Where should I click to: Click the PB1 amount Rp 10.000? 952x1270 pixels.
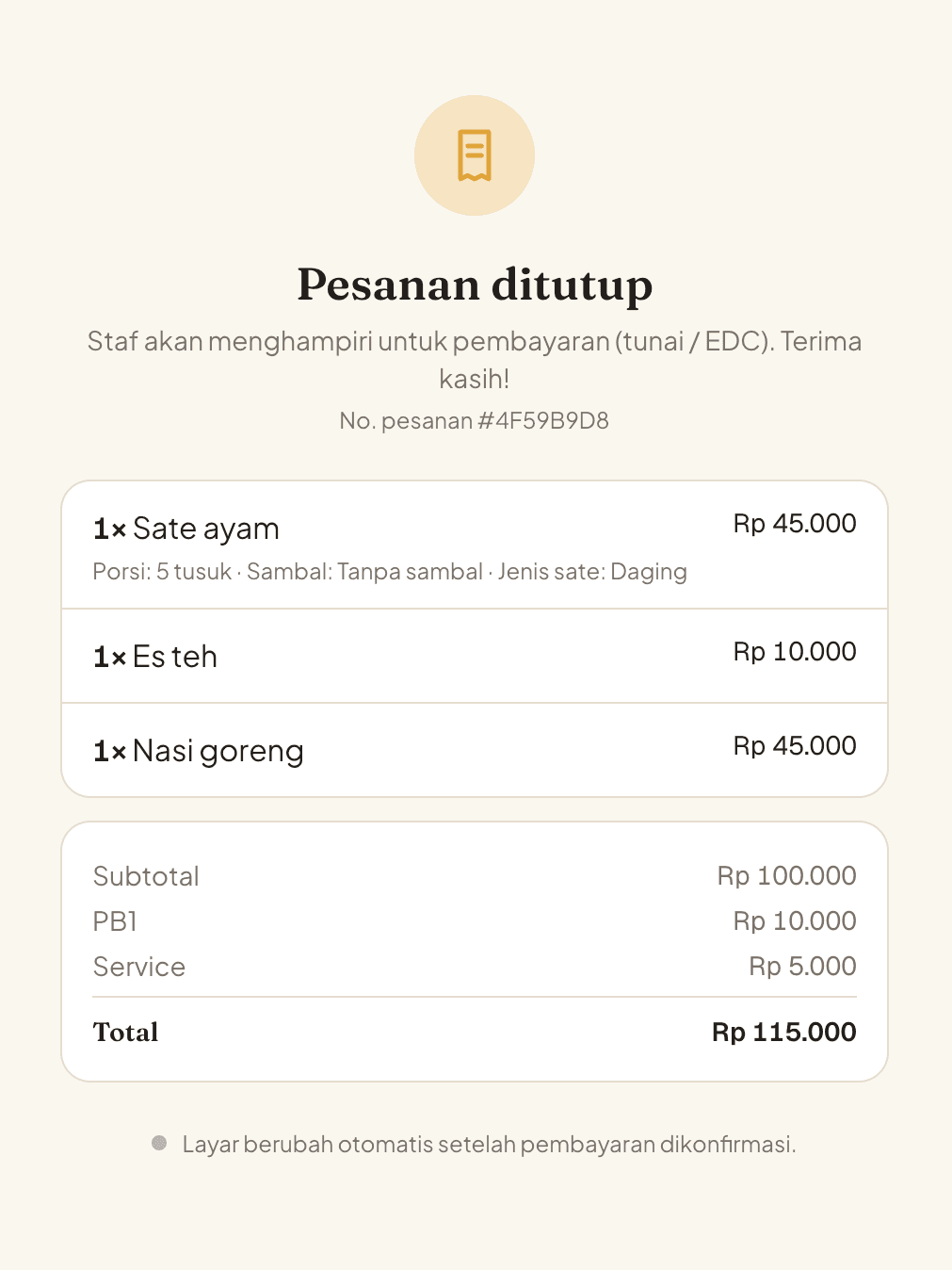pyautogui.click(x=795, y=921)
